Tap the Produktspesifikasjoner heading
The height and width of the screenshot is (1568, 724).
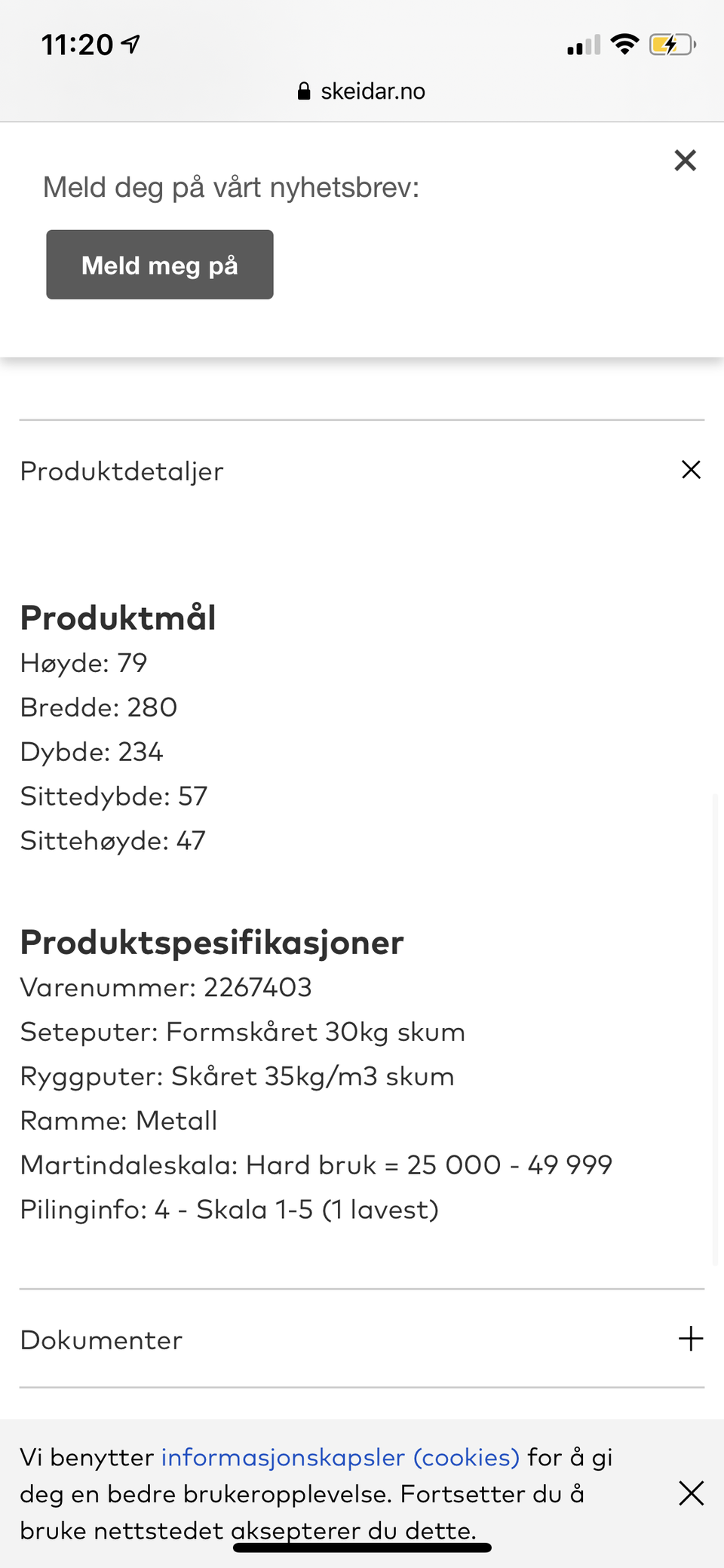coord(212,943)
